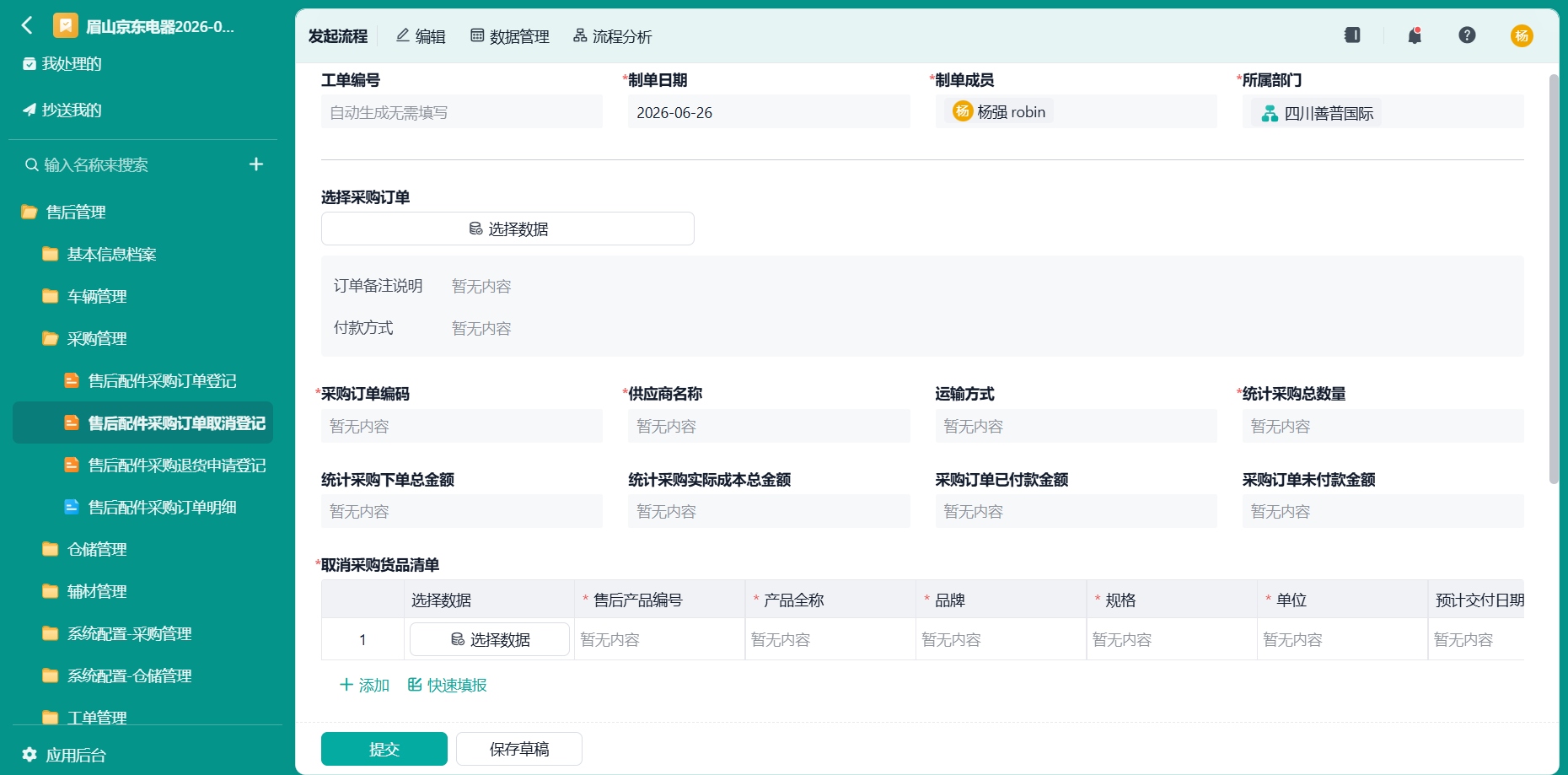Image resolution: width=1568 pixels, height=775 pixels.
Task: Click the 抄送我的 paper plane icon
Action: (30, 110)
